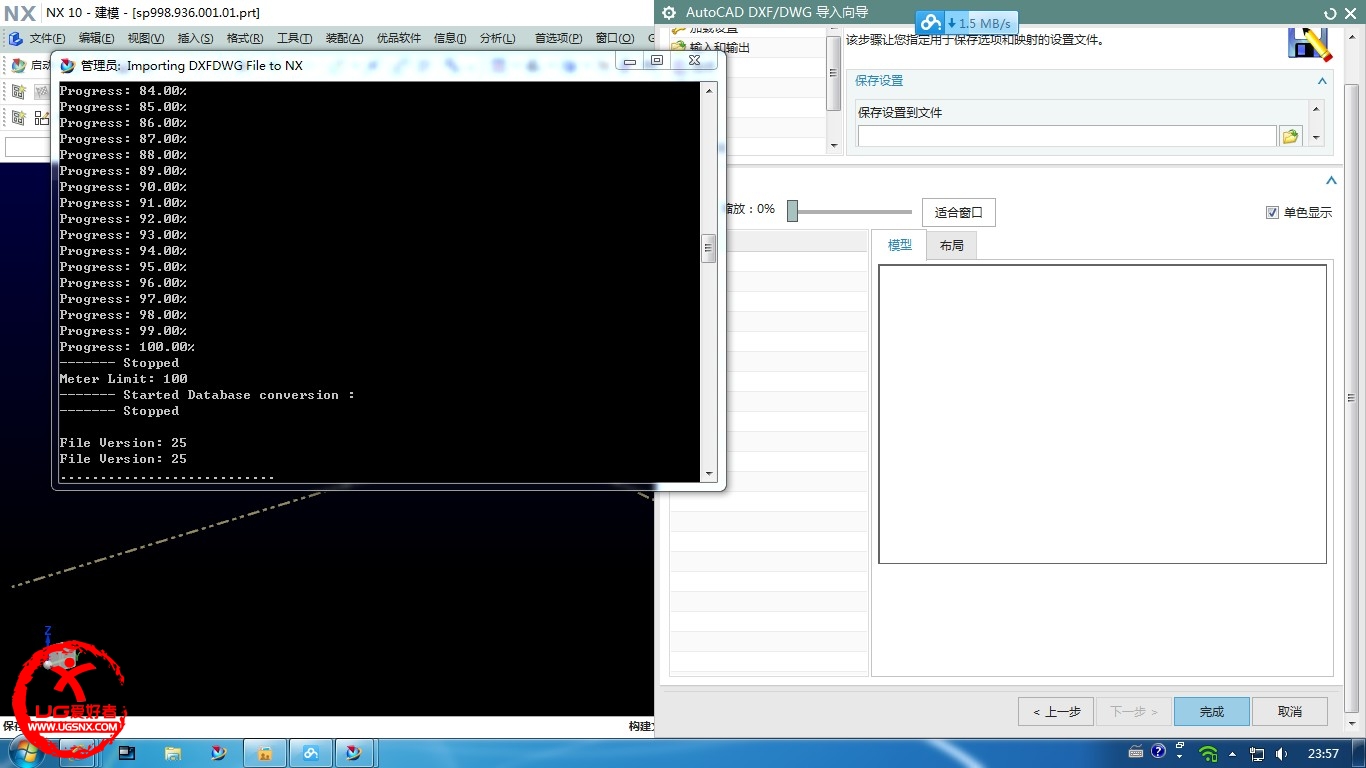Open the 信息(I) menu
This screenshot has height=768, width=1366.
(x=450, y=38)
